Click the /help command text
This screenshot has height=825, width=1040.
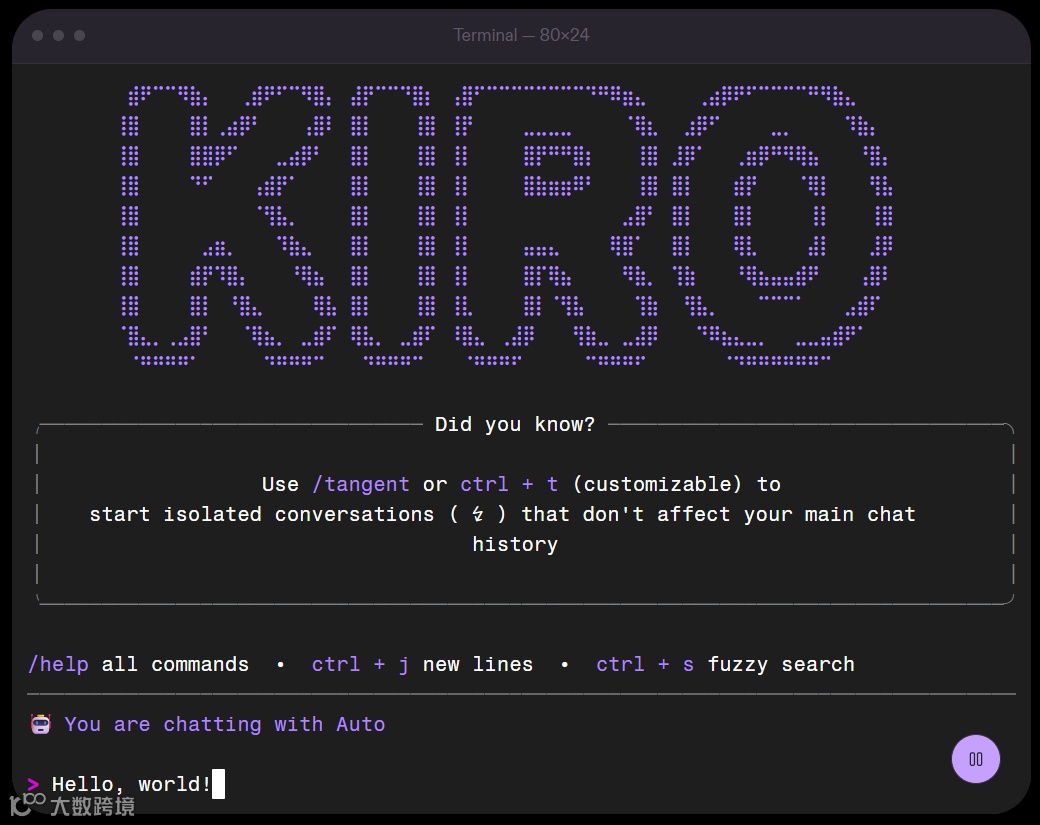pos(58,664)
